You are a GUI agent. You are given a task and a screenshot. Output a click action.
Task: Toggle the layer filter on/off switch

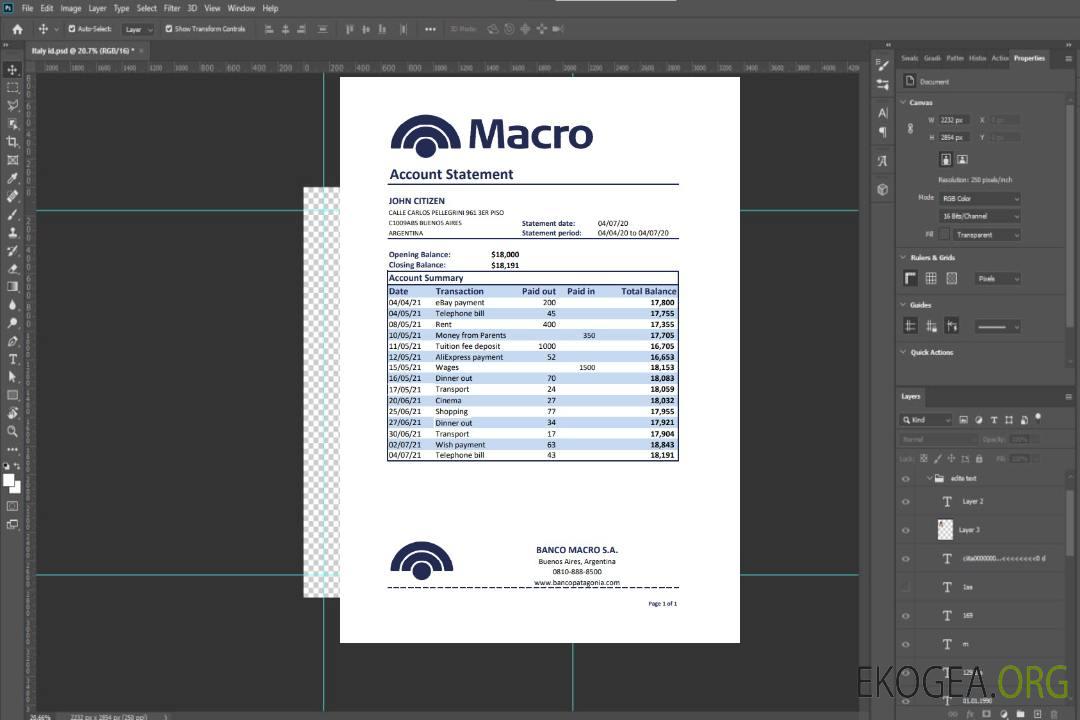click(1038, 418)
